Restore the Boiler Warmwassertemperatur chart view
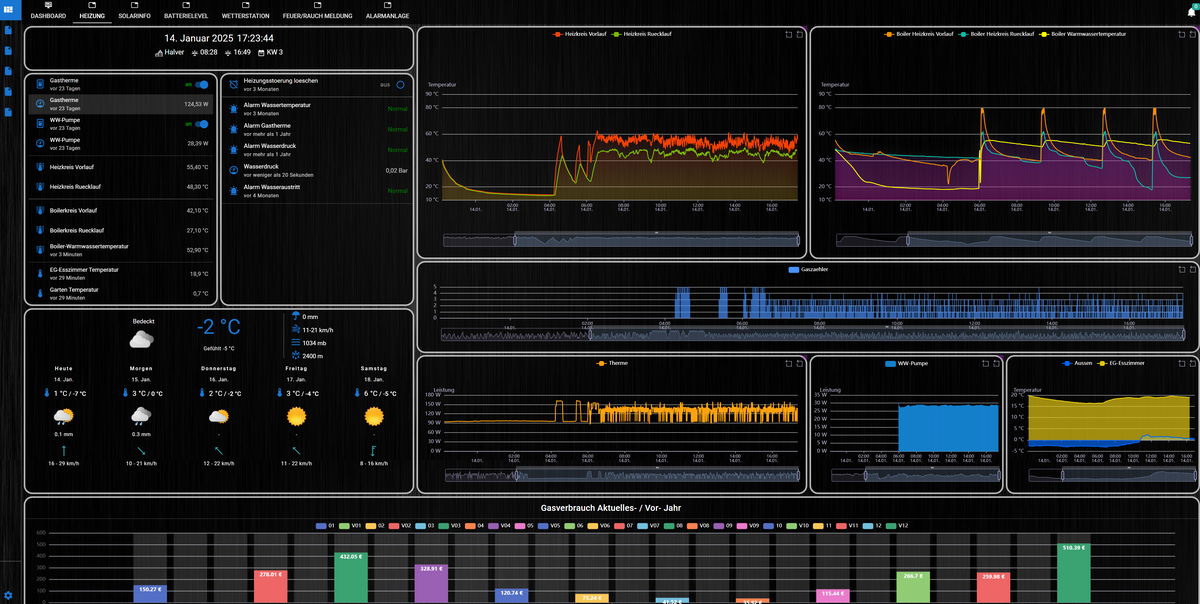1200x604 pixels. 1191,34
